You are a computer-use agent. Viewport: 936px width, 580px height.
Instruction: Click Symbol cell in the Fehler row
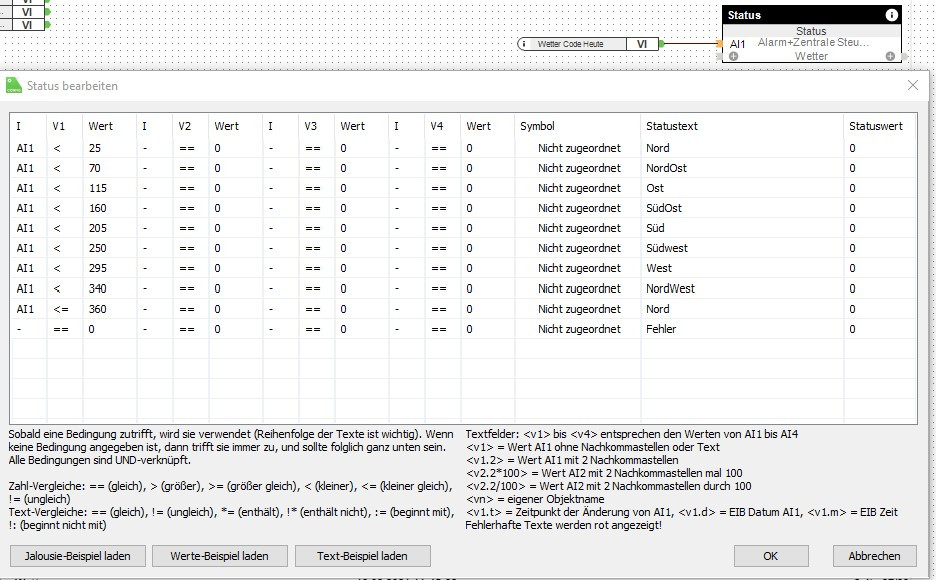point(578,329)
